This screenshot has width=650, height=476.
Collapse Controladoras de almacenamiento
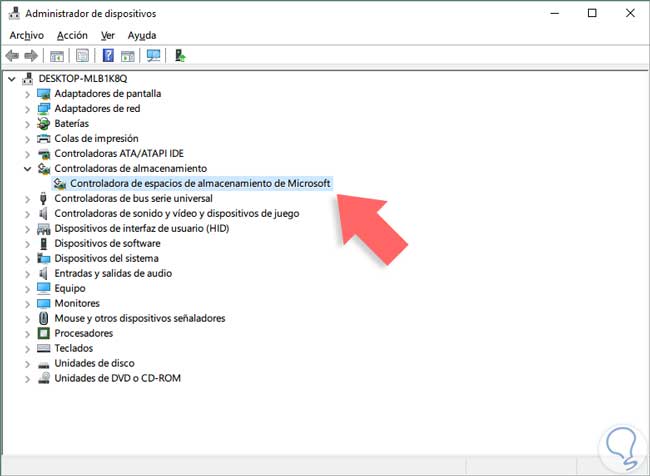click(x=27, y=169)
